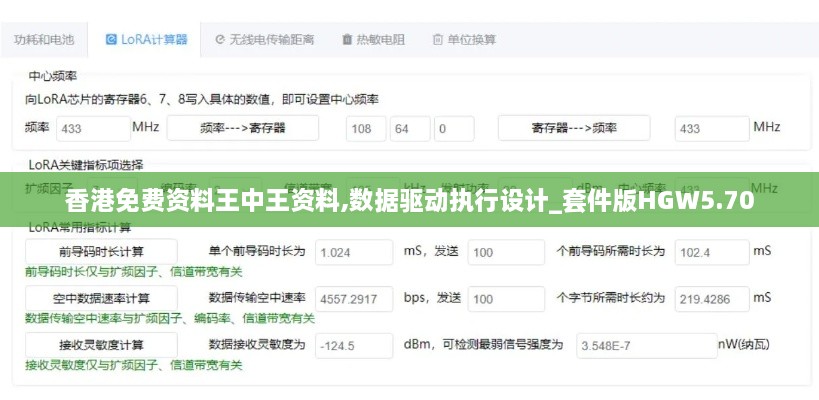Switch to the 功耗和电池 tab
The image size is (819, 400).
[44, 40]
